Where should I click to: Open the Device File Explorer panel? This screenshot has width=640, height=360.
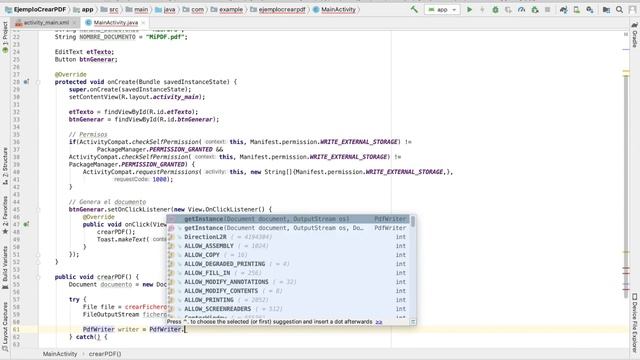click(x=635, y=322)
